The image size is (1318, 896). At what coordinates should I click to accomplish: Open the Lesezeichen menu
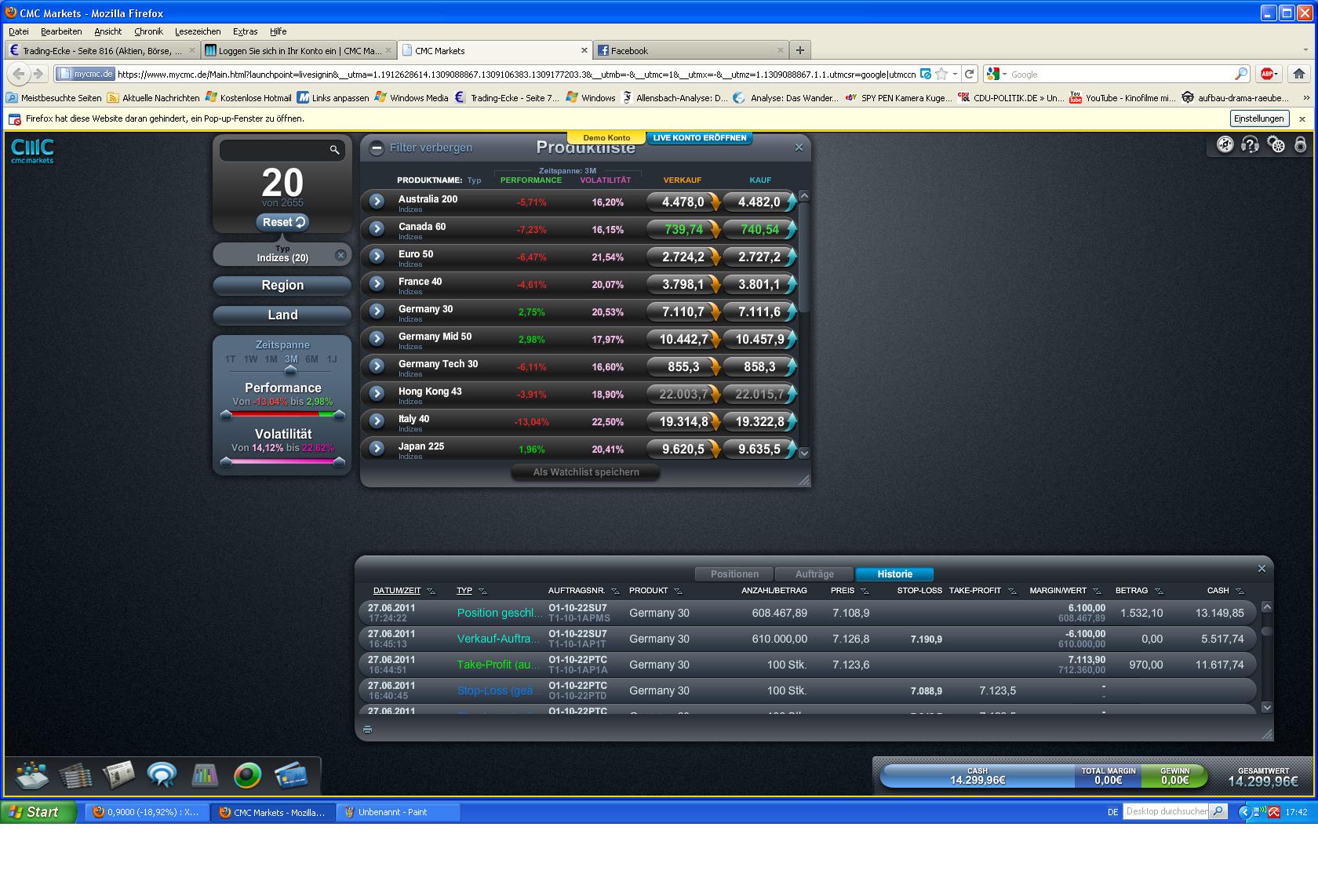197,31
